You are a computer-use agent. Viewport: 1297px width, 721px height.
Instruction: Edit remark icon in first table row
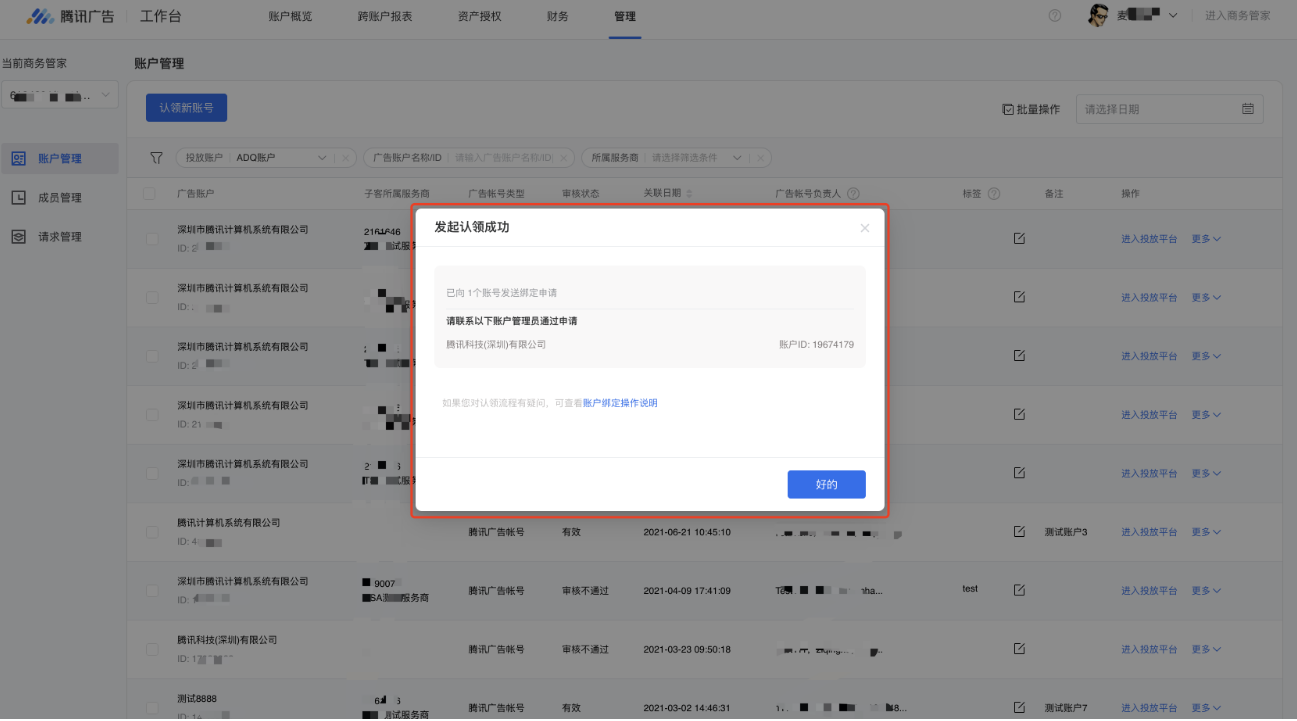coord(1019,239)
